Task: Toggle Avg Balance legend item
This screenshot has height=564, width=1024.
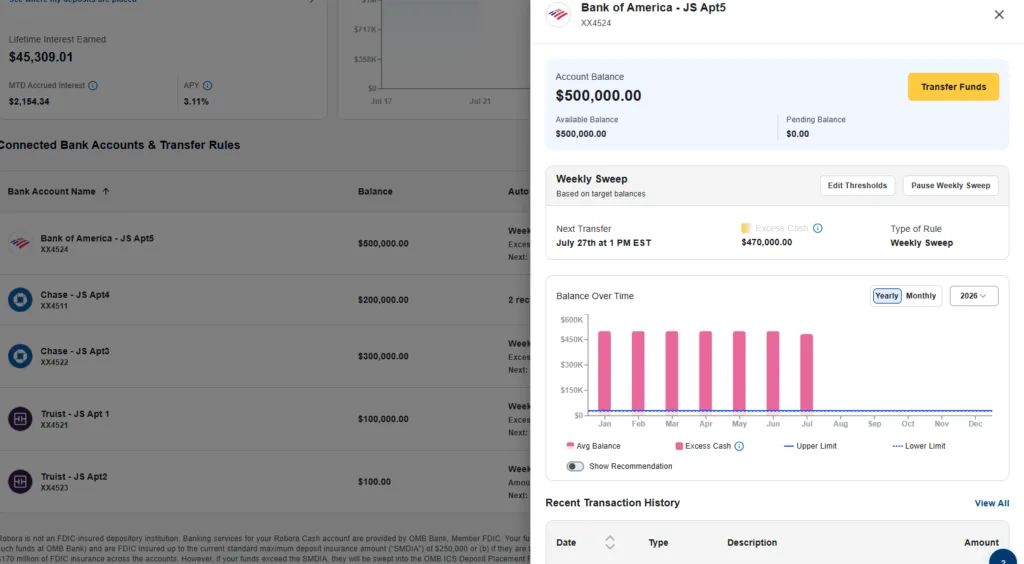Action: click(x=593, y=446)
